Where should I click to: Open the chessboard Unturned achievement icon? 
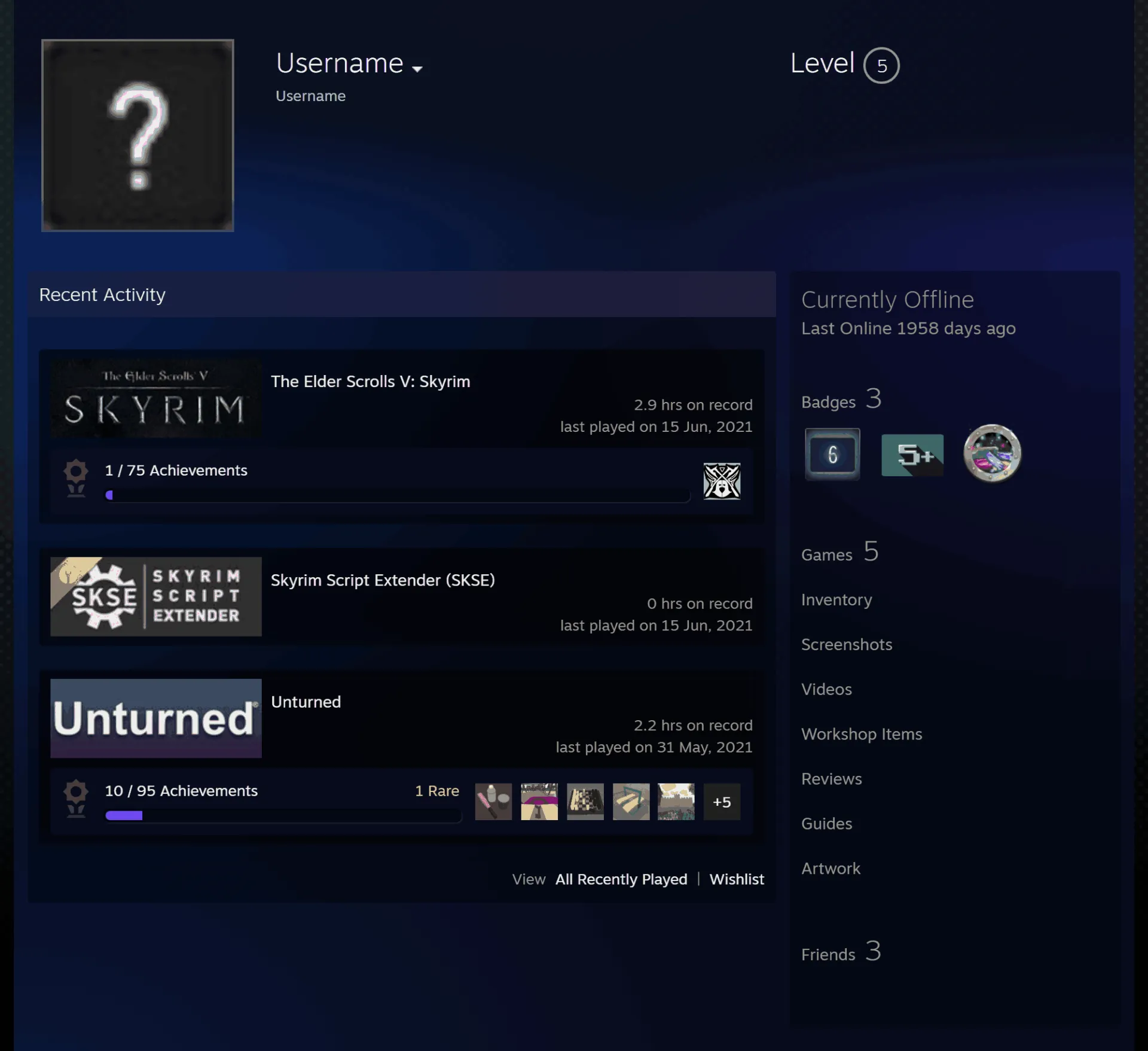pyautogui.click(x=585, y=802)
